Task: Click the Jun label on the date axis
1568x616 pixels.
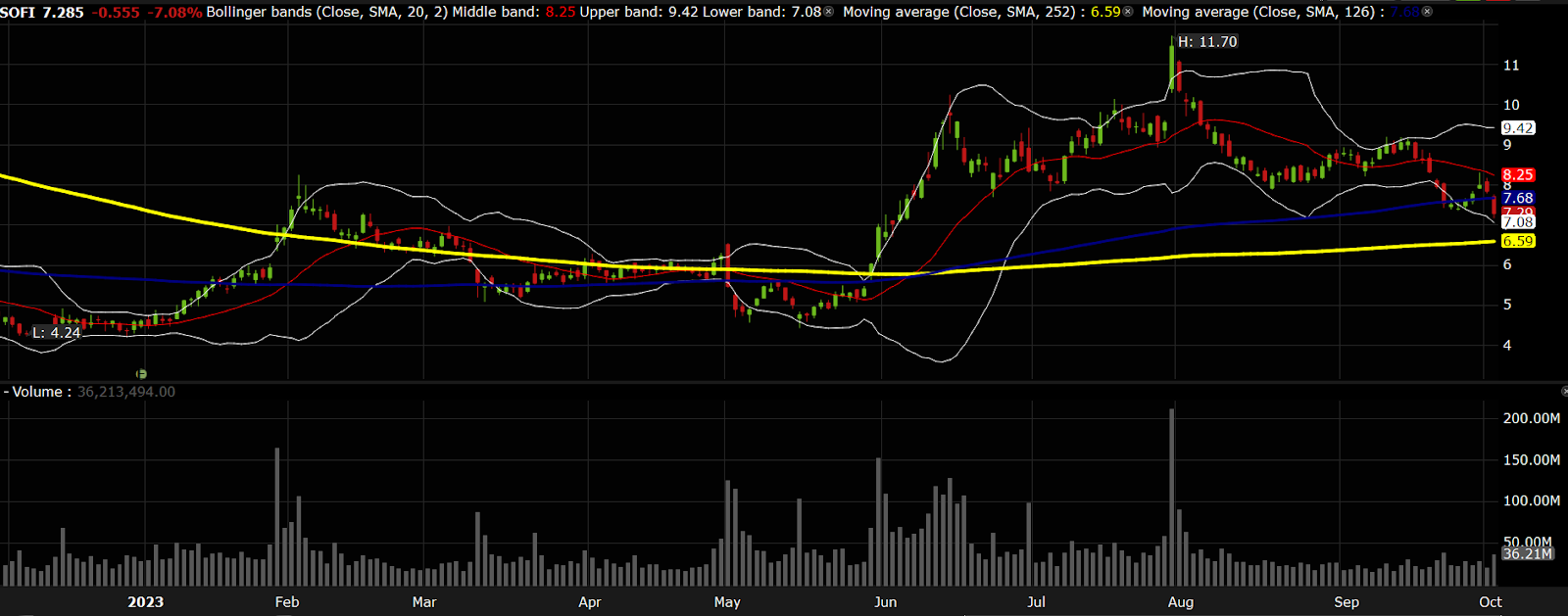Action: pos(885,601)
